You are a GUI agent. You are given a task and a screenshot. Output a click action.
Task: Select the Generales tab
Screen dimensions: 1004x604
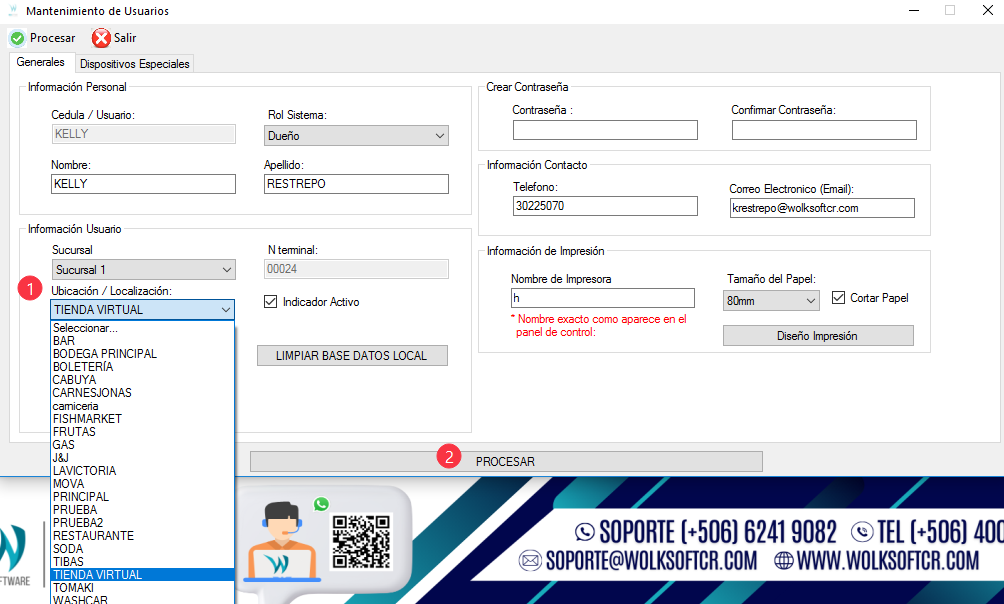point(41,63)
